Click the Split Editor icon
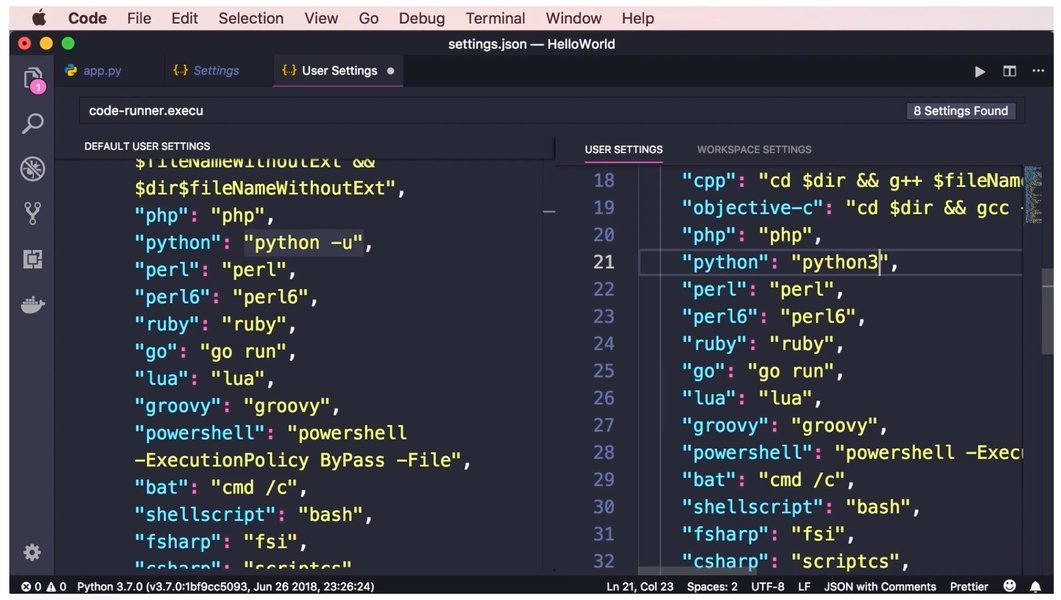 pos(1009,71)
